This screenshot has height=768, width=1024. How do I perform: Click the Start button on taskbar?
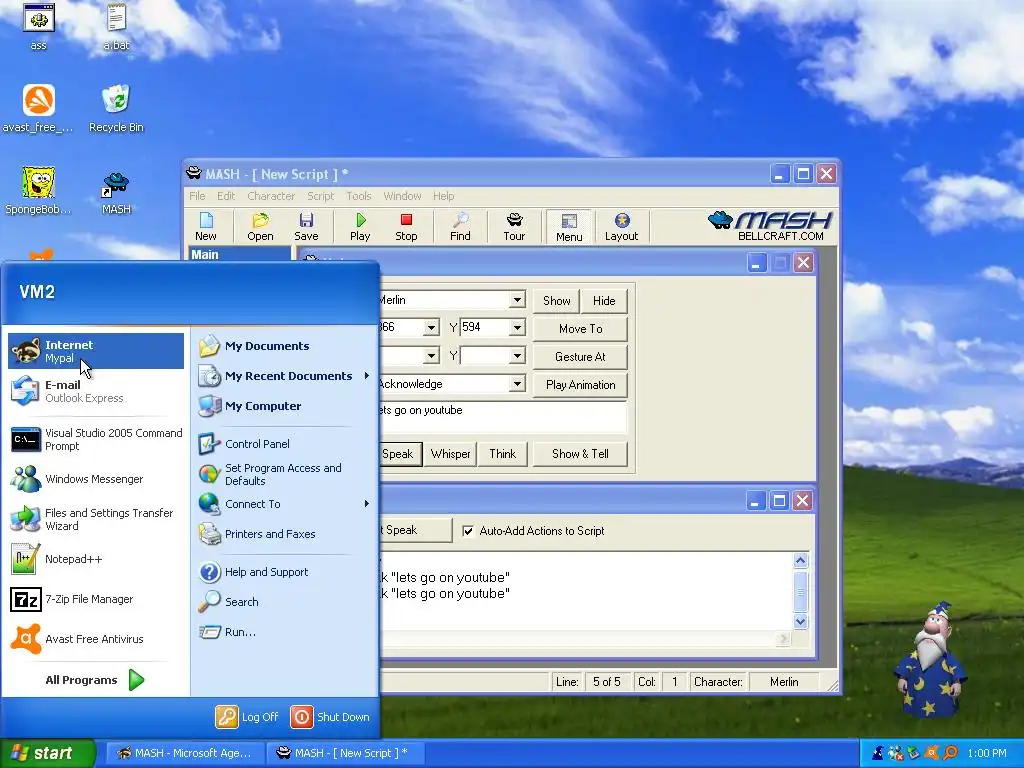(x=48, y=753)
